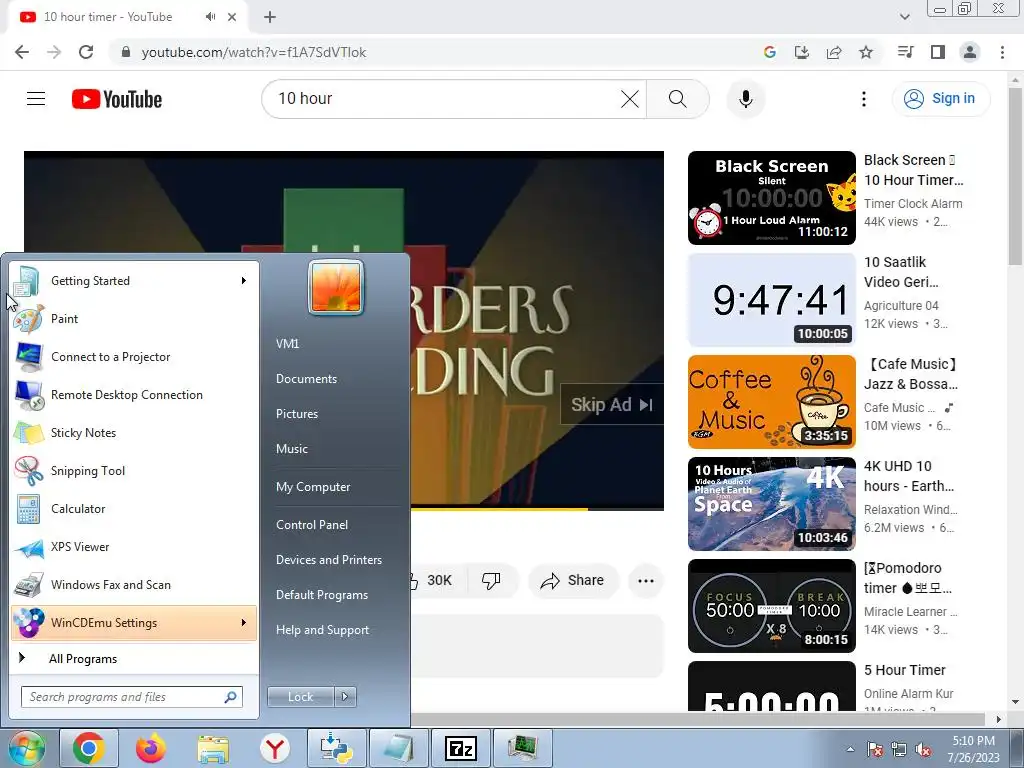Open Help and Support
This screenshot has height=768, width=1024.
(x=323, y=630)
